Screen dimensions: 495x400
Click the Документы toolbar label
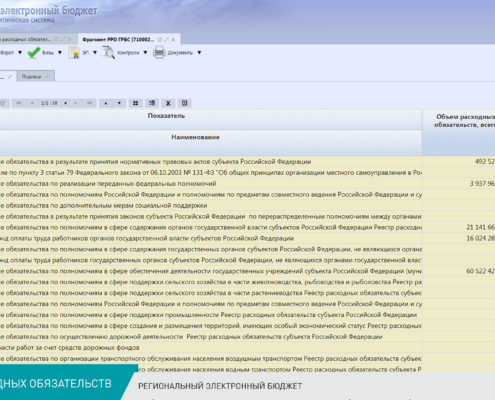(x=180, y=53)
